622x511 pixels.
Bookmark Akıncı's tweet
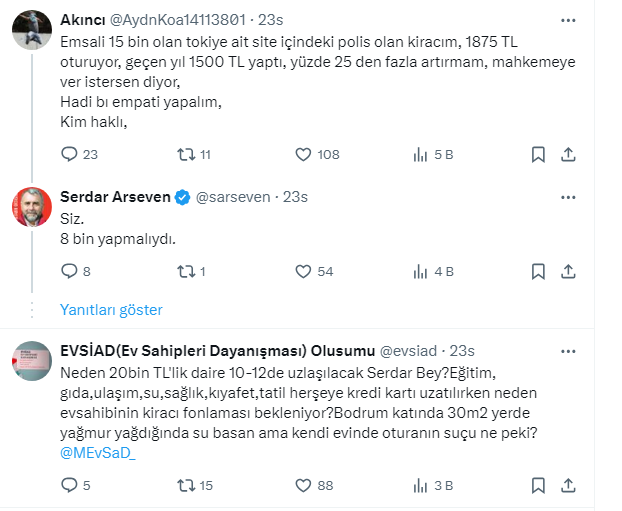pos(538,155)
